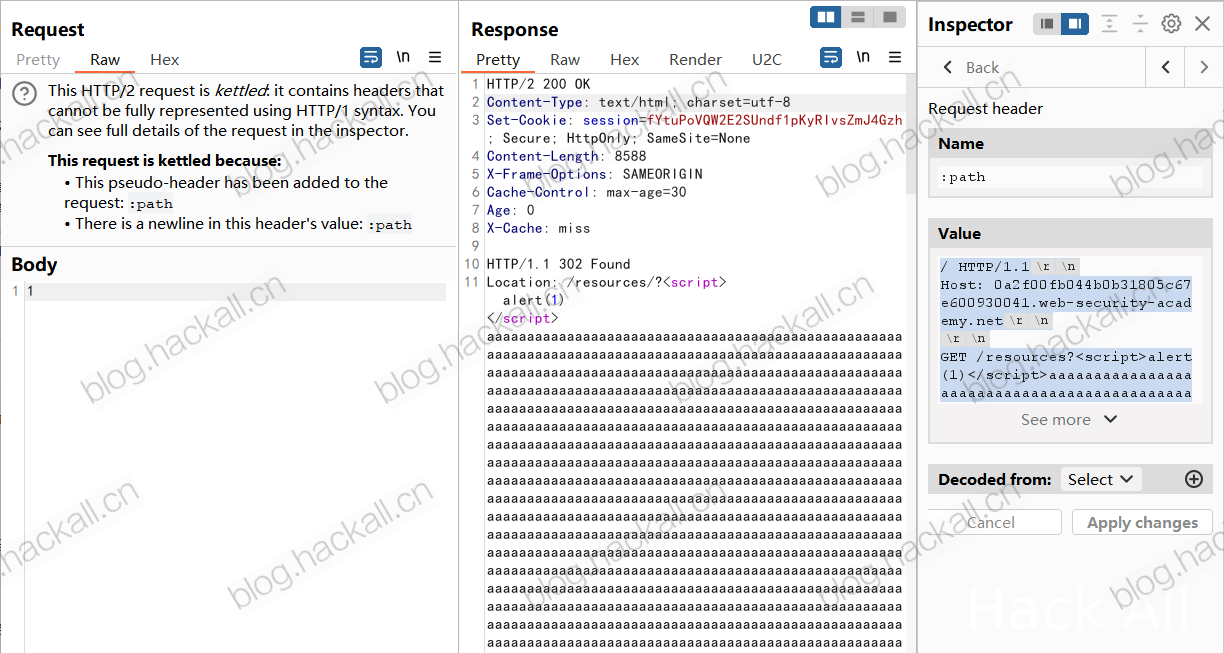The width and height of the screenshot is (1224, 653).
Task: Click 'HTTP/2 200 OK' response line
Action: 538,84
